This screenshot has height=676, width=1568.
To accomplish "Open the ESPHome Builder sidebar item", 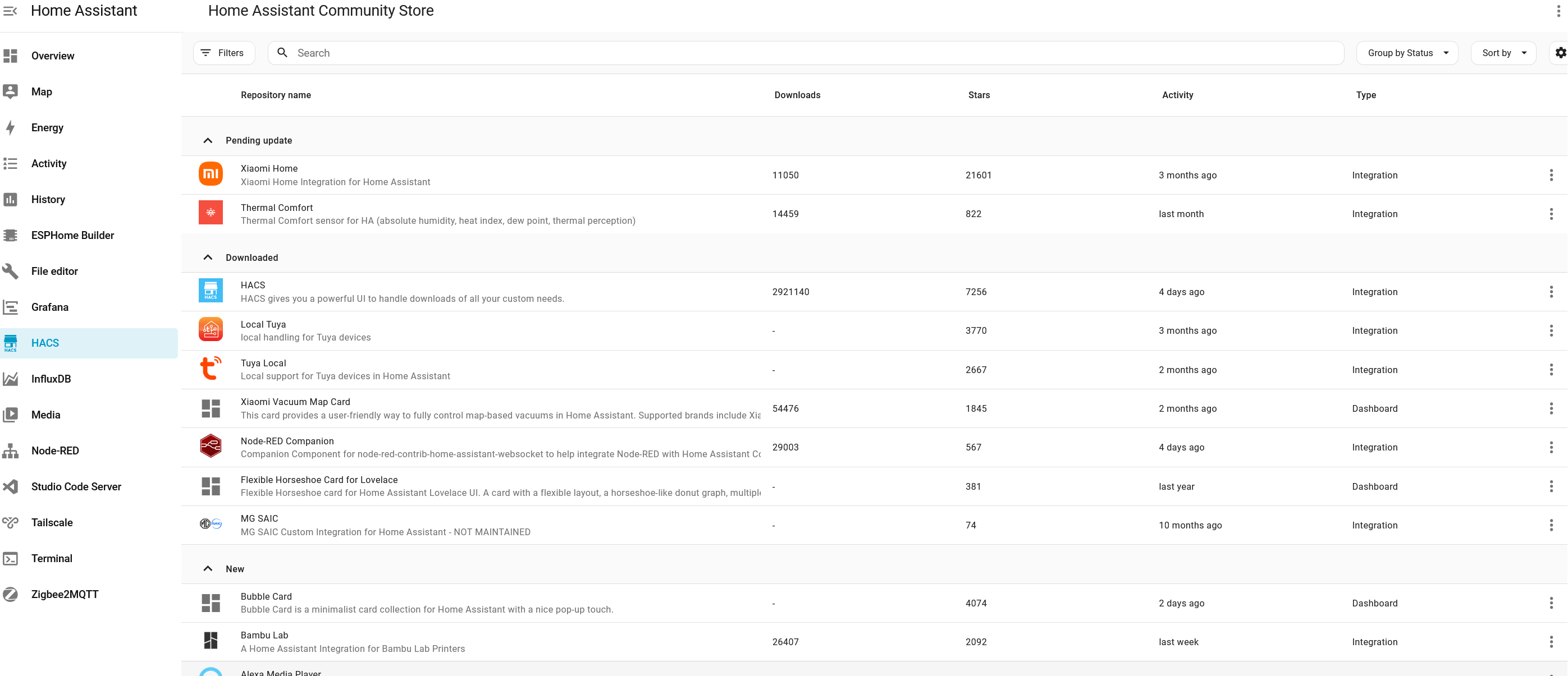I will [x=72, y=236].
